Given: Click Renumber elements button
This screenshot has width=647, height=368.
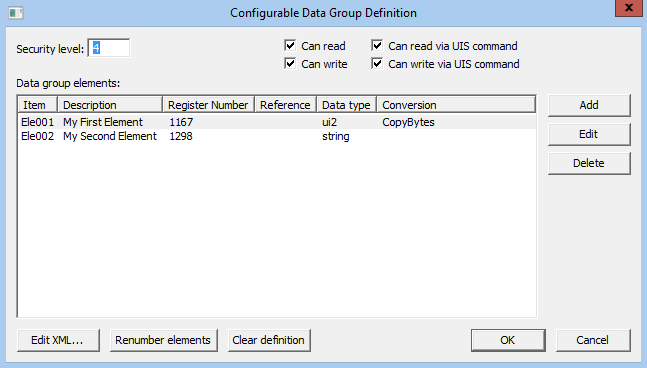Looking at the screenshot, I should (163, 340).
